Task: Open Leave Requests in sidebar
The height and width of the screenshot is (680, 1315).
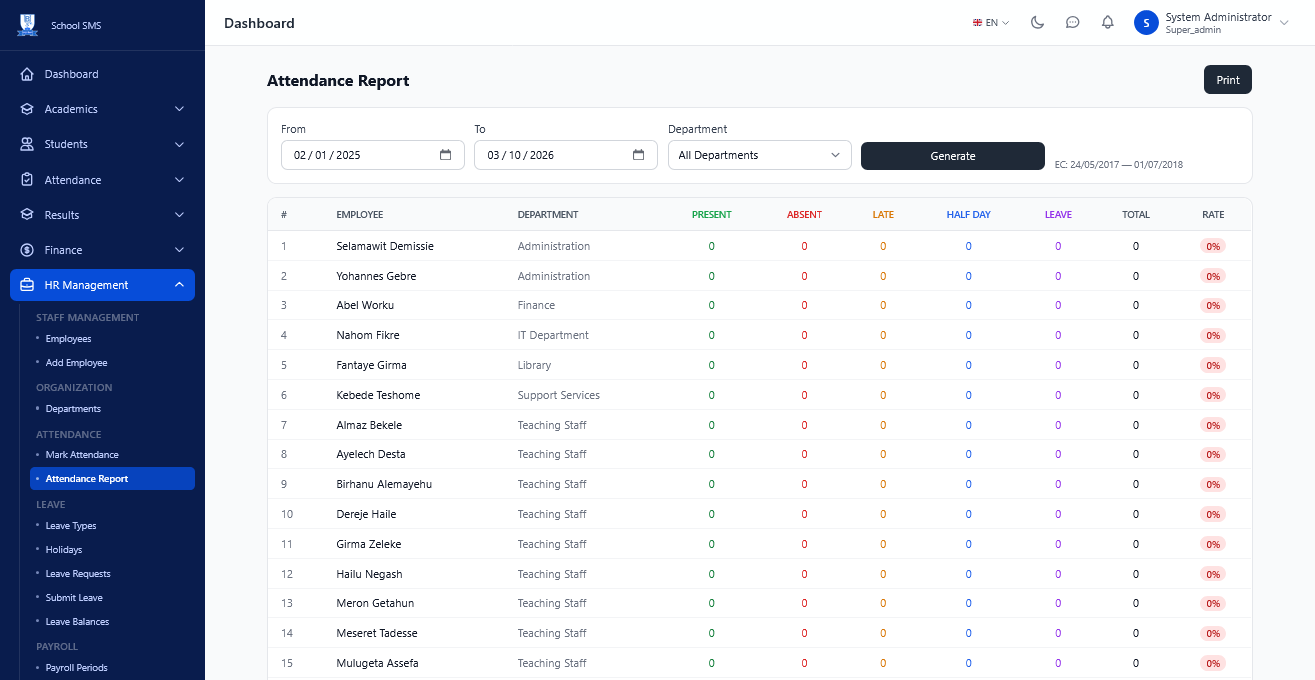Action: (x=78, y=574)
